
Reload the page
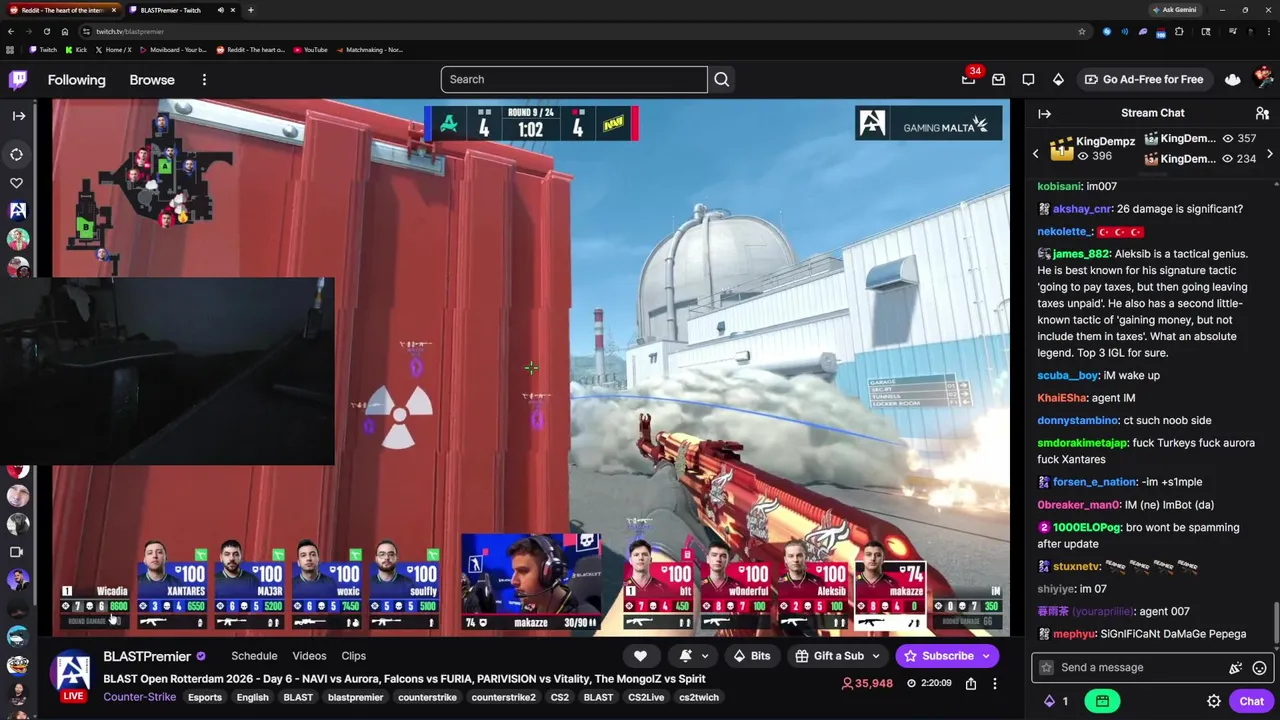(46, 31)
